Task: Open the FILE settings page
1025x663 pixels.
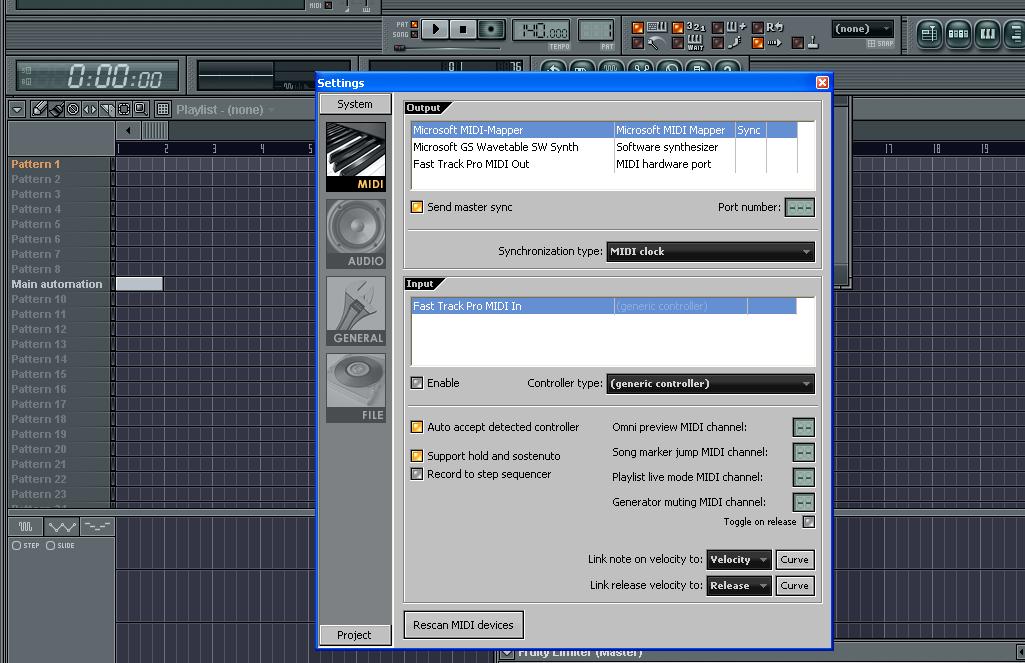Action: coord(355,387)
